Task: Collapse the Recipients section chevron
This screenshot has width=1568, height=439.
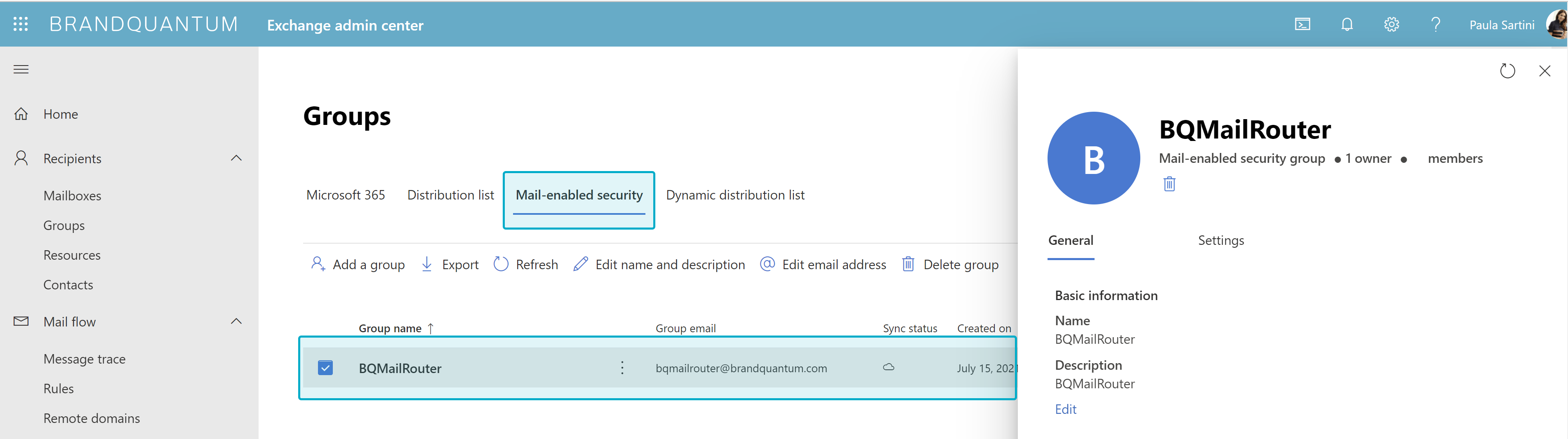Action: 236,158
